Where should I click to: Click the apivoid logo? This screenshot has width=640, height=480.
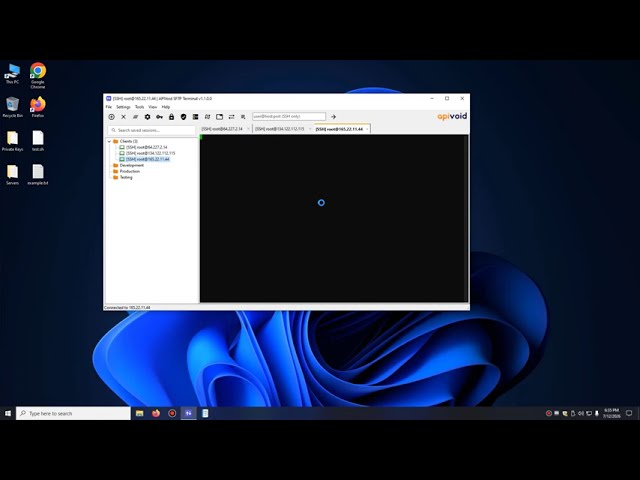point(452,116)
